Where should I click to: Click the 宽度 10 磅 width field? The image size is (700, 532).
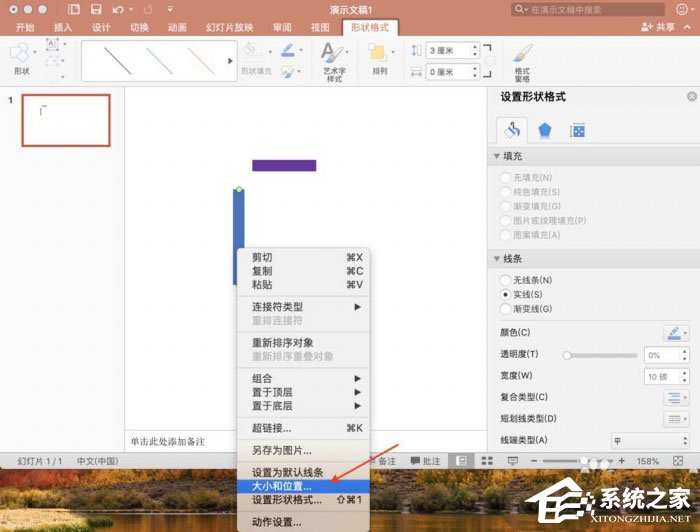click(x=662, y=377)
